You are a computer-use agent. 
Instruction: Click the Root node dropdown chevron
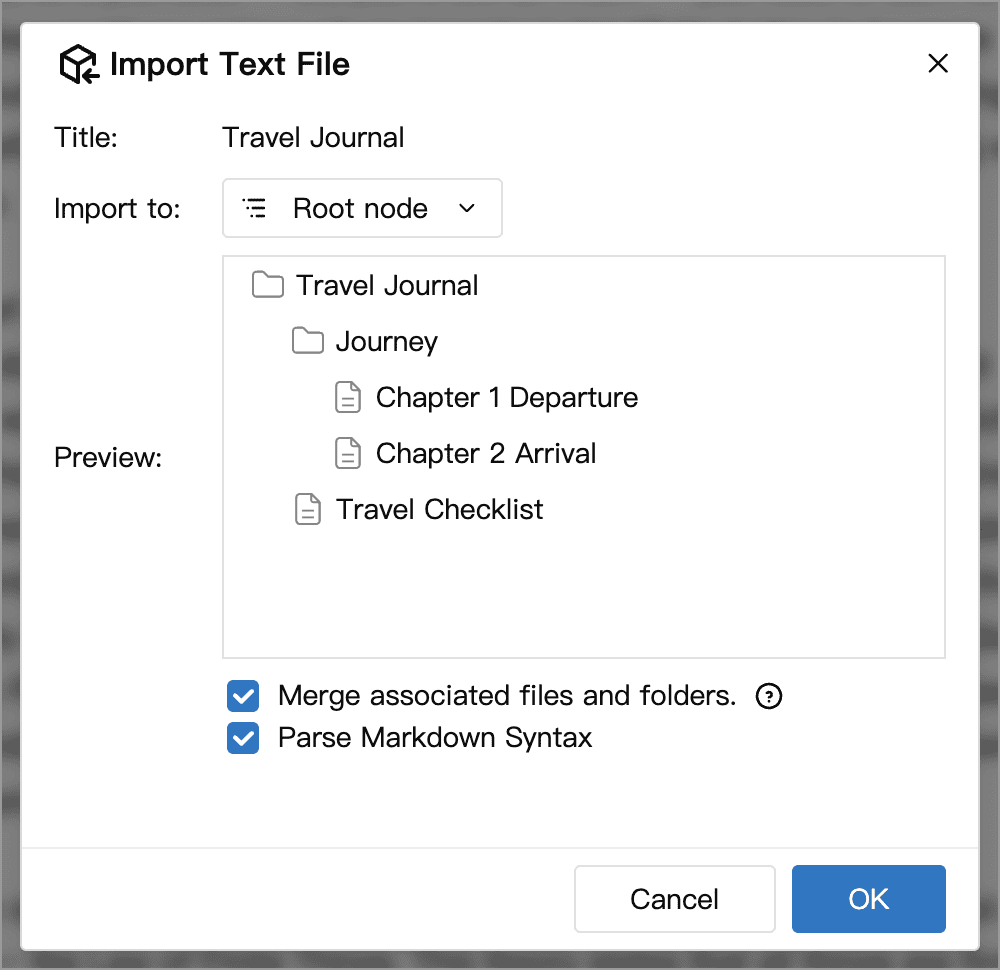(467, 208)
